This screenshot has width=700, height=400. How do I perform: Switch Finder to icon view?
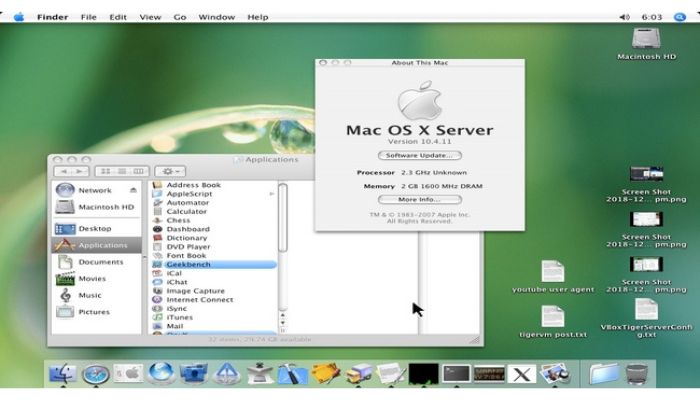click(105, 171)
